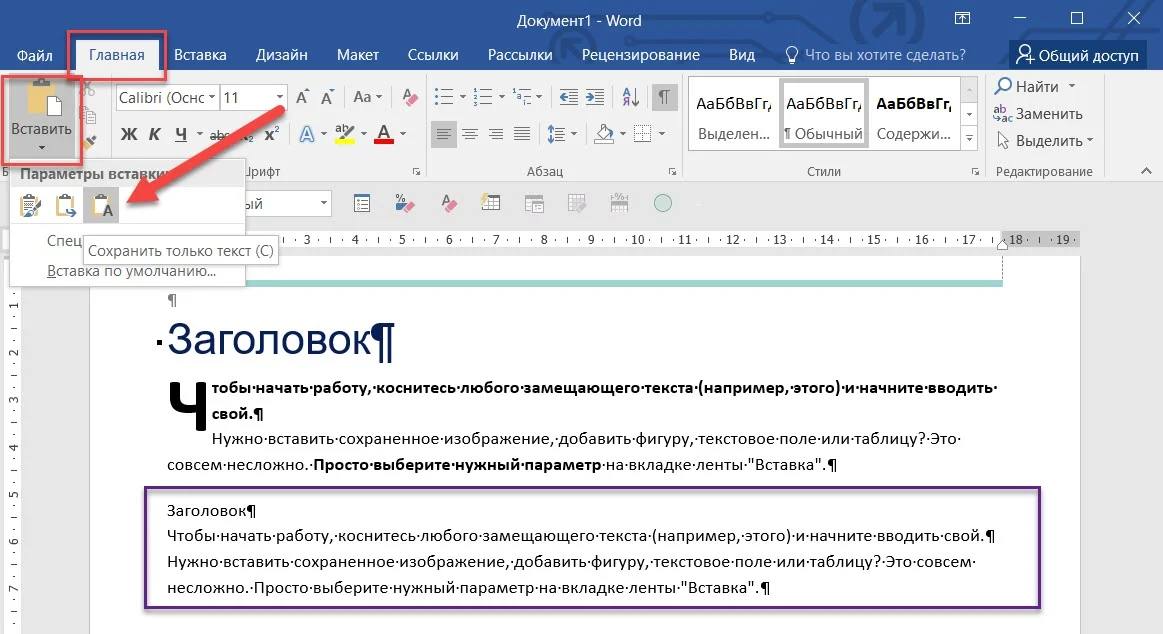The height and width of the screenshot is (634, 1163).
Task: Click the Вставить paste button
Action: click(x=42, y=110)
